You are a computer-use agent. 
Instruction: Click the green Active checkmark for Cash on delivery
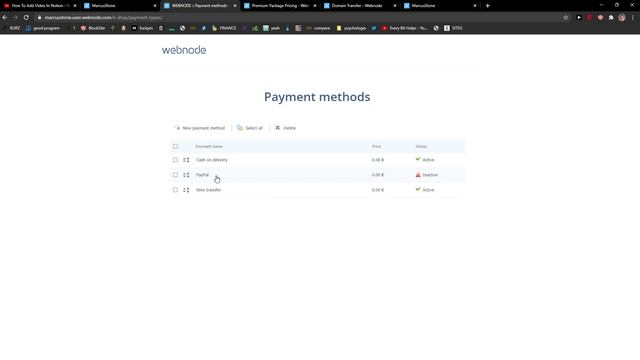click(418, 159)
